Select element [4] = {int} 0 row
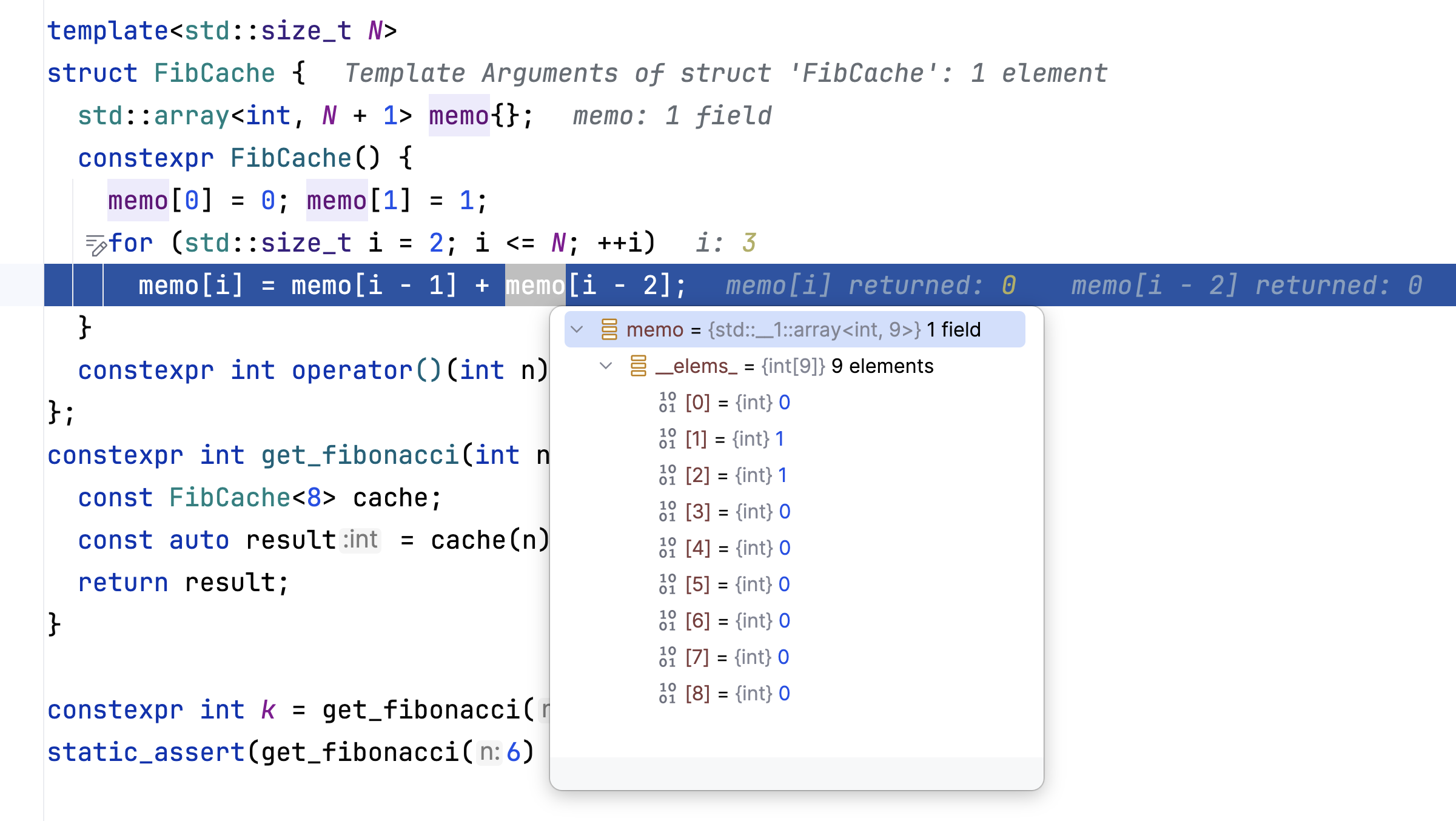Screen dimensions: 1456x821 (737, 548)
